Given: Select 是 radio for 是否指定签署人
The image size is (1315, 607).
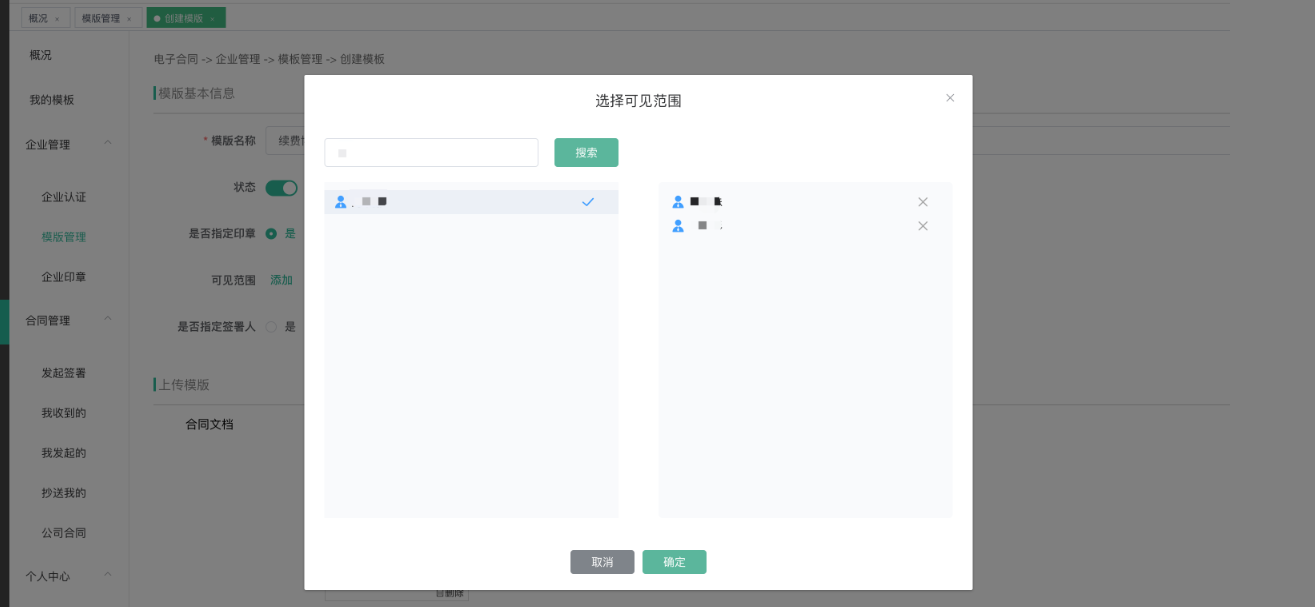Looking at the screenshot, I should pos(271,327).
